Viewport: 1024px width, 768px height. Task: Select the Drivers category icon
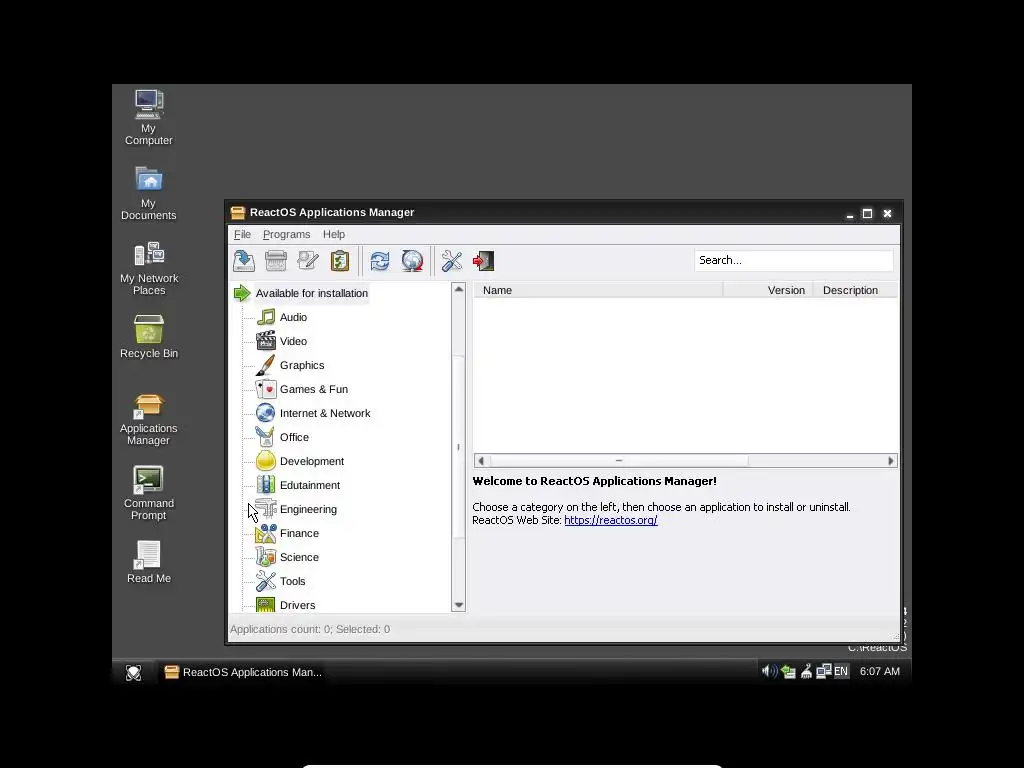(266, 605)
